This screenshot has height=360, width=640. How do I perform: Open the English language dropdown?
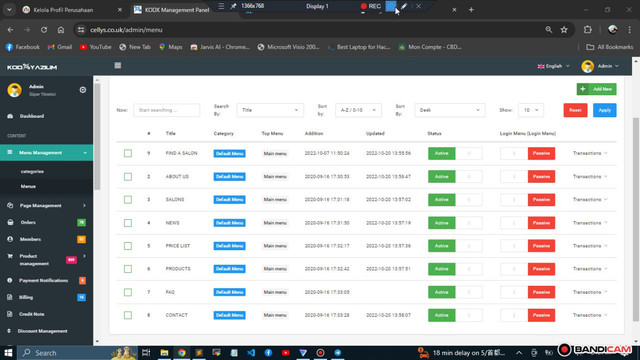pos(553,66)
